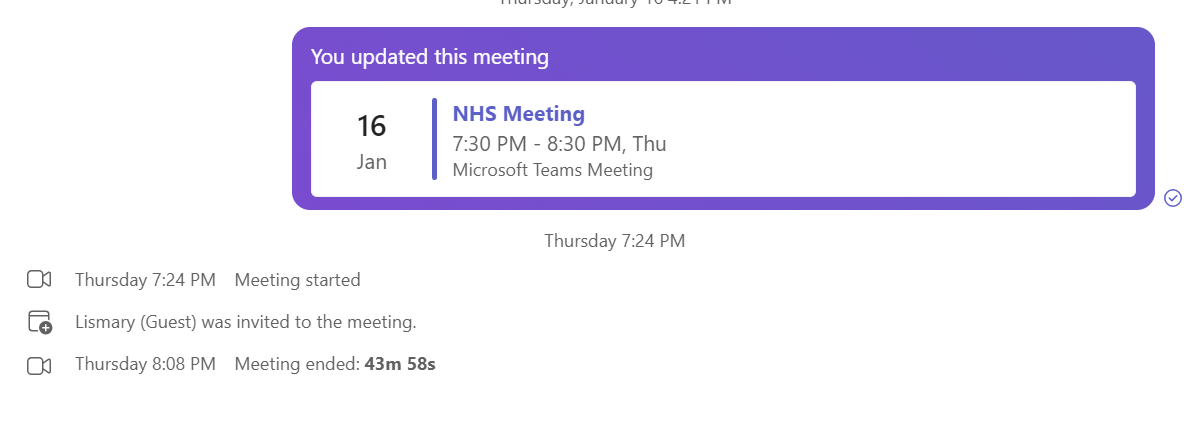Click the 43m 58s meeting duration
1201x435 pixels.
coord(400,364)
